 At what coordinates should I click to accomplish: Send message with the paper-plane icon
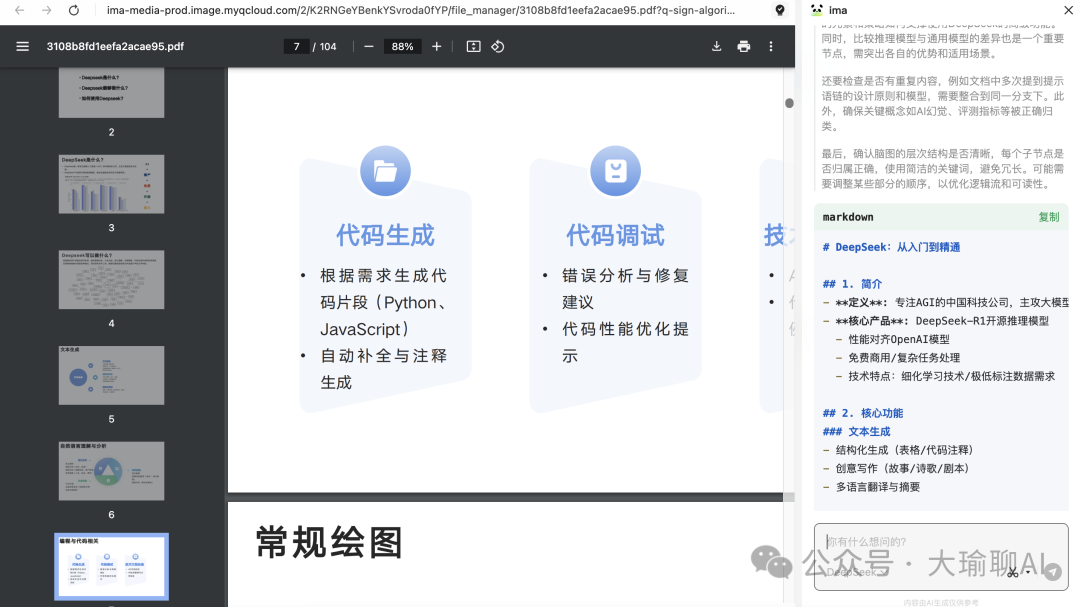tap(1053, 571)
